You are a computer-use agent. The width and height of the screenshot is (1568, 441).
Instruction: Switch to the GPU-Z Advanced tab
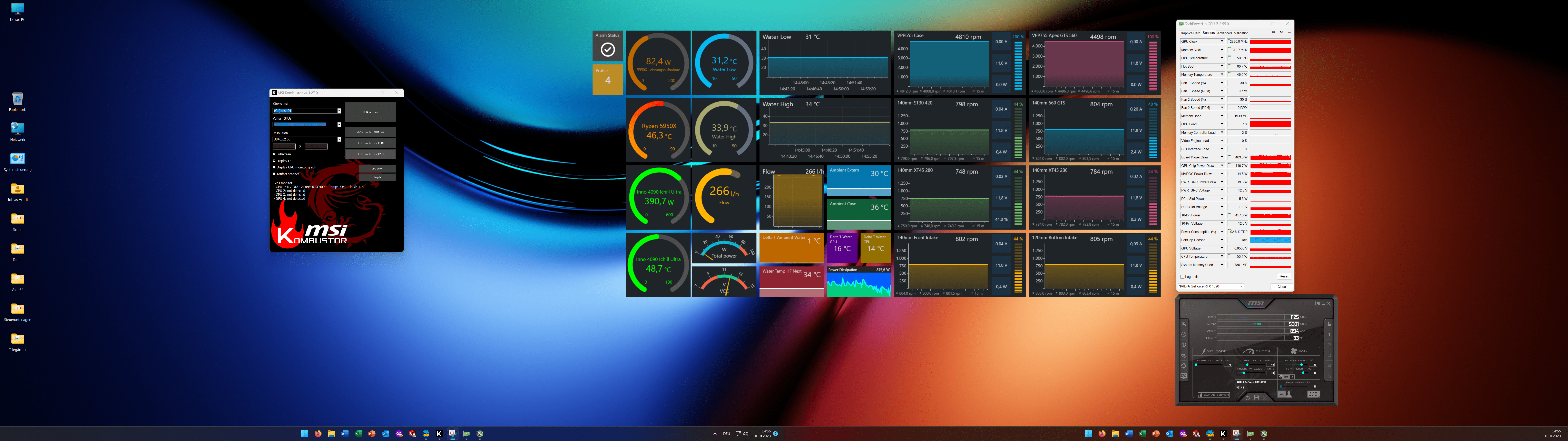point(1225,33)
